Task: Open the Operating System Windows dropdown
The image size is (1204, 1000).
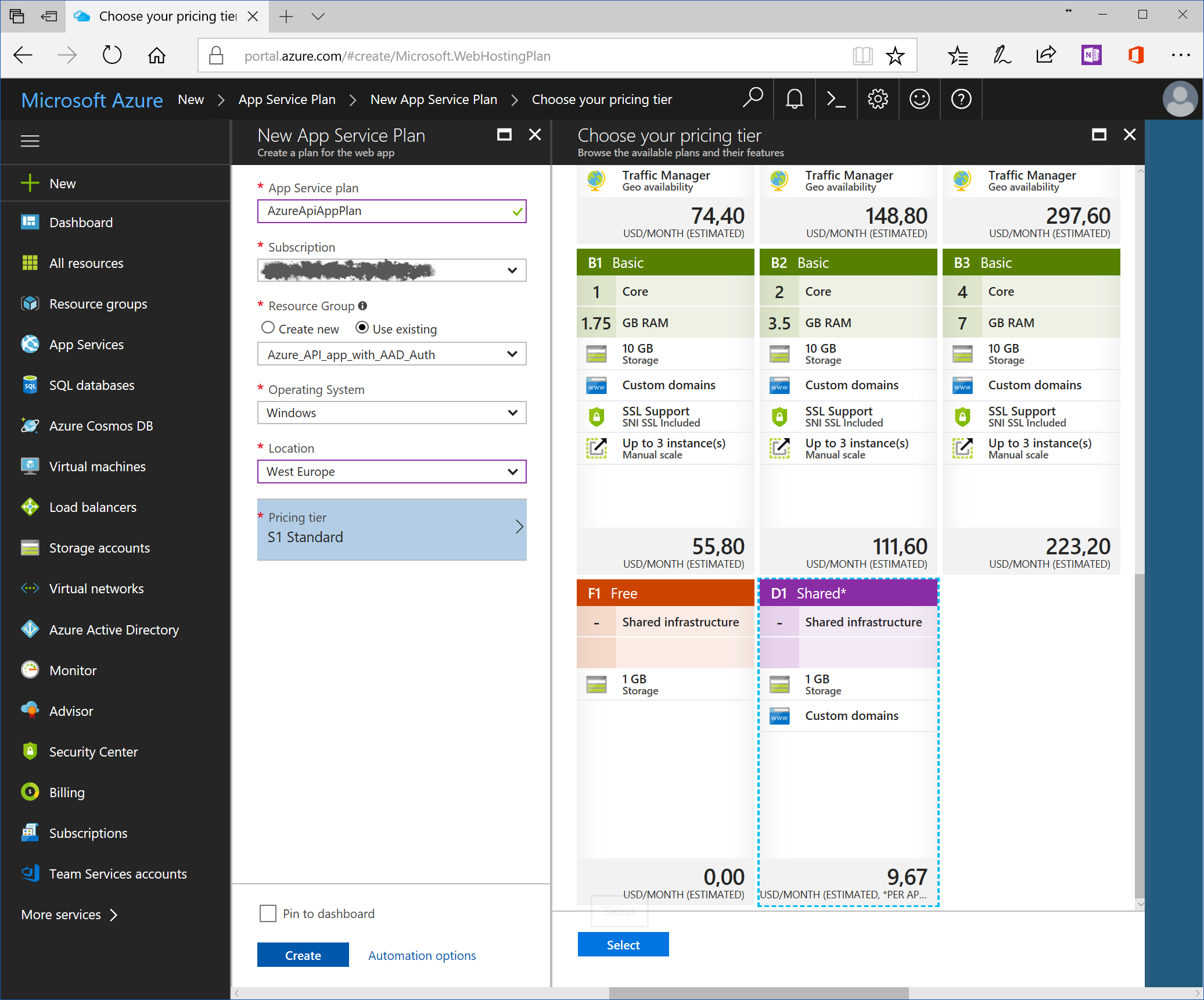Action: click(391, 413)
